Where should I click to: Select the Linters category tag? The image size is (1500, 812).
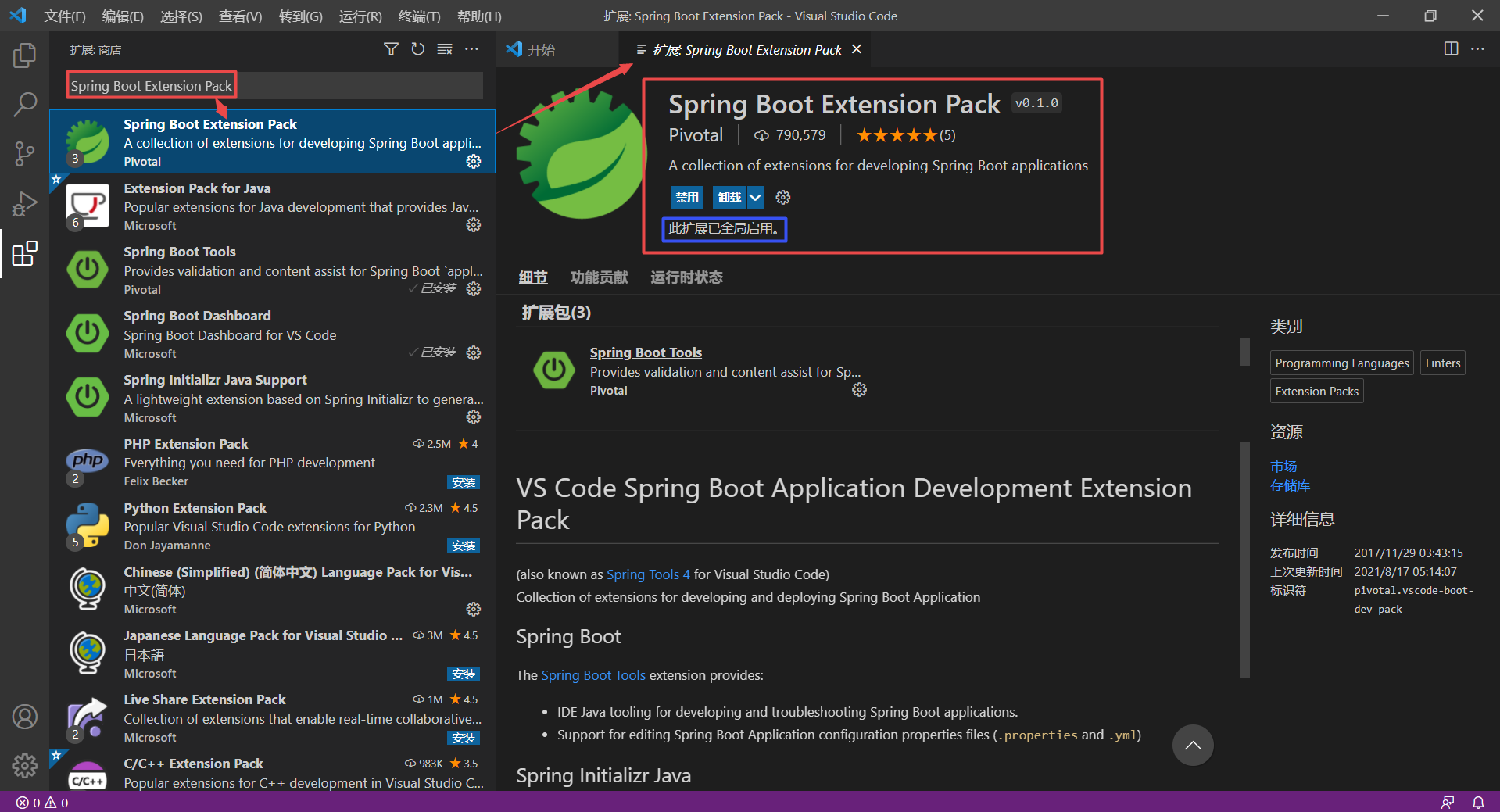pyautogui.click(x=1443, y=363)
